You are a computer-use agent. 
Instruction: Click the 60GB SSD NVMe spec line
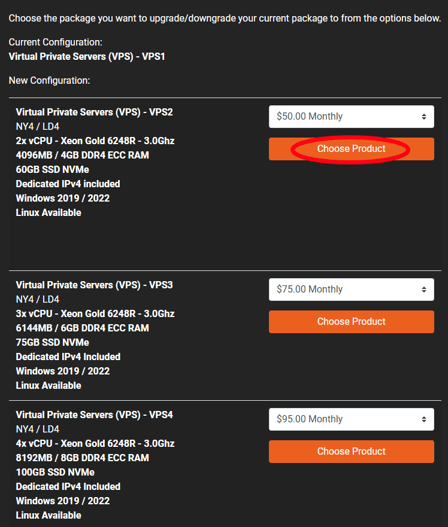tap(52, 169)
